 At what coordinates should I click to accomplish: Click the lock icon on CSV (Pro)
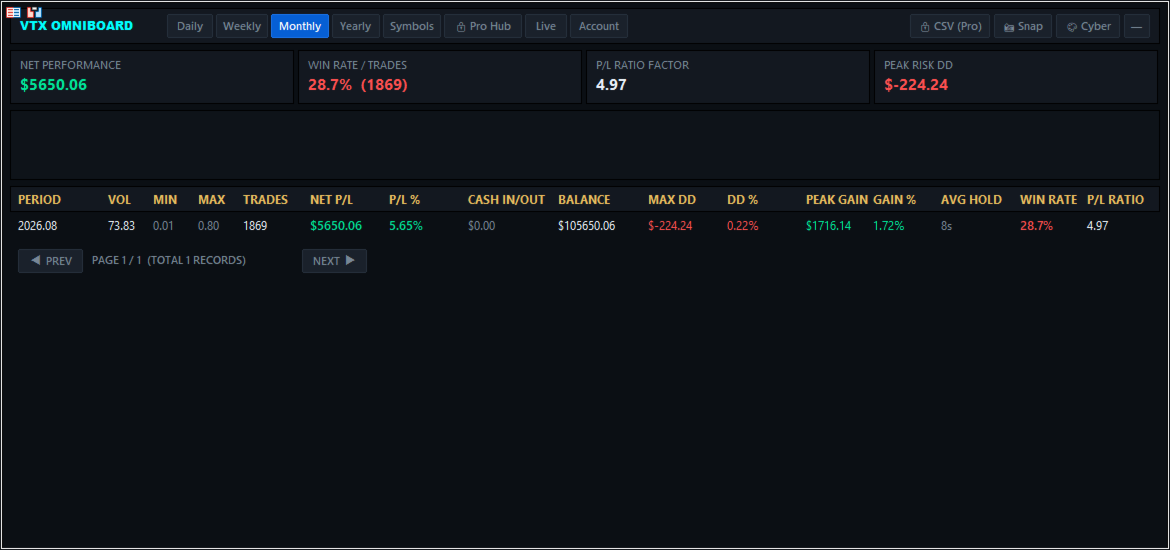click(925, 27)
